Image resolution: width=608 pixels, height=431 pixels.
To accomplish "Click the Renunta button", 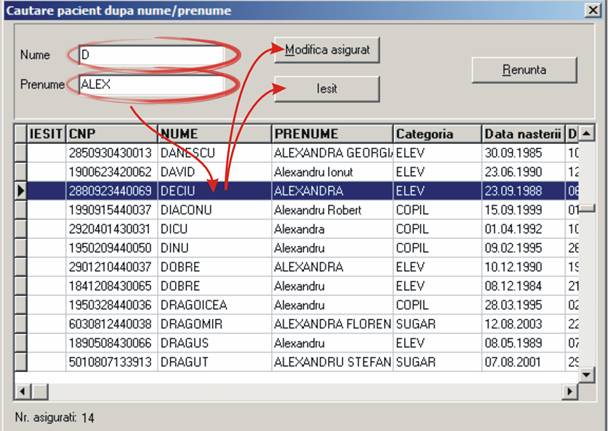I will [524, 70].
